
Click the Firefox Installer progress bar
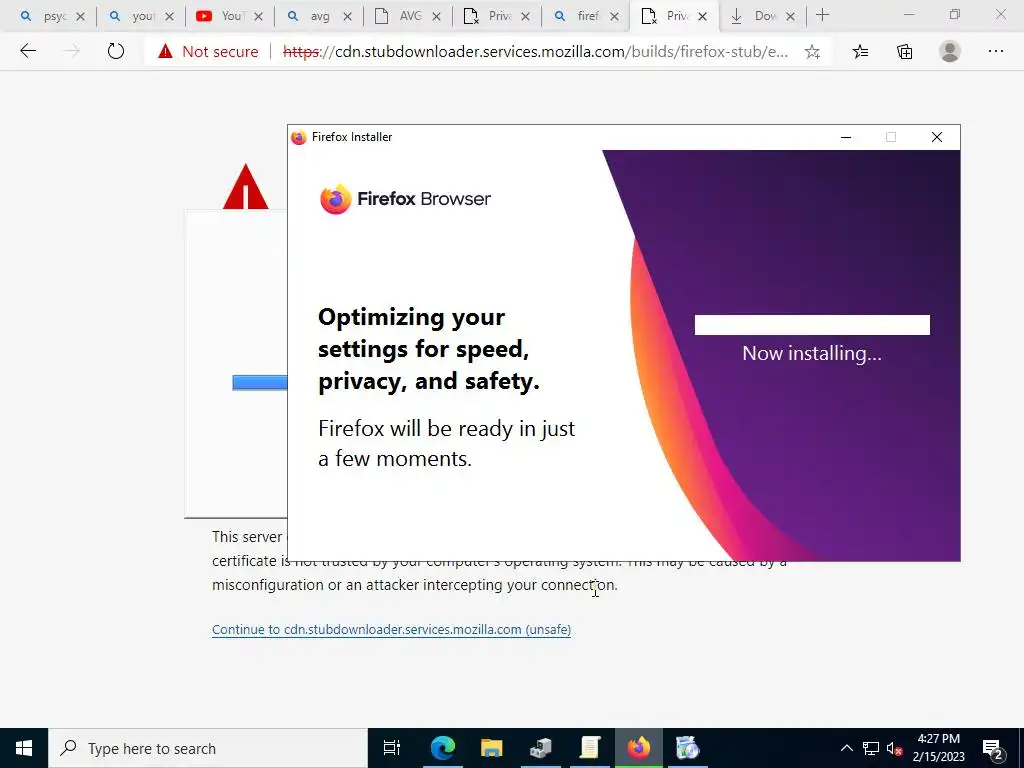pos(812,325)
